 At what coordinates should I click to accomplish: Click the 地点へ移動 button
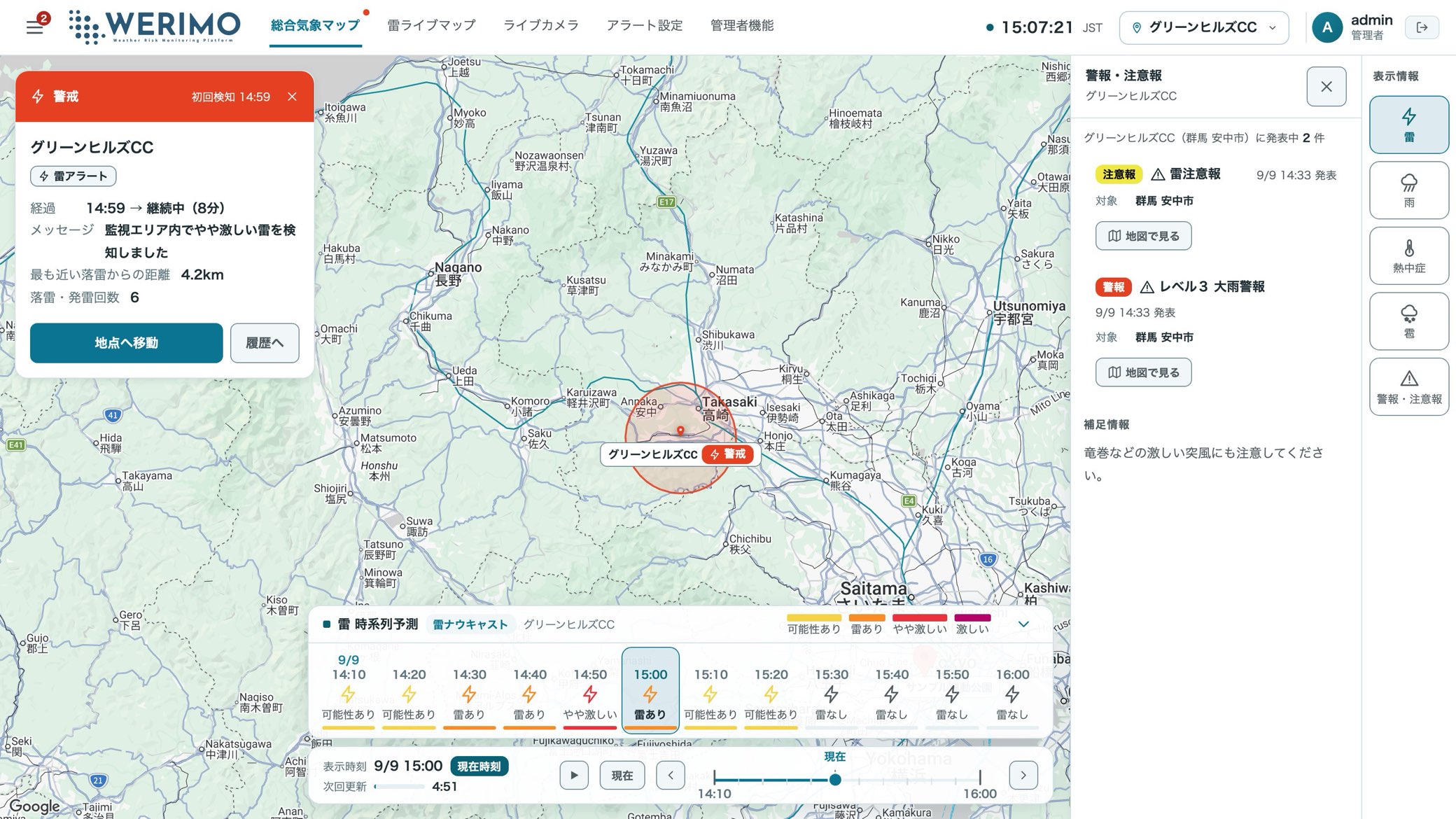(x=126, y=343)
